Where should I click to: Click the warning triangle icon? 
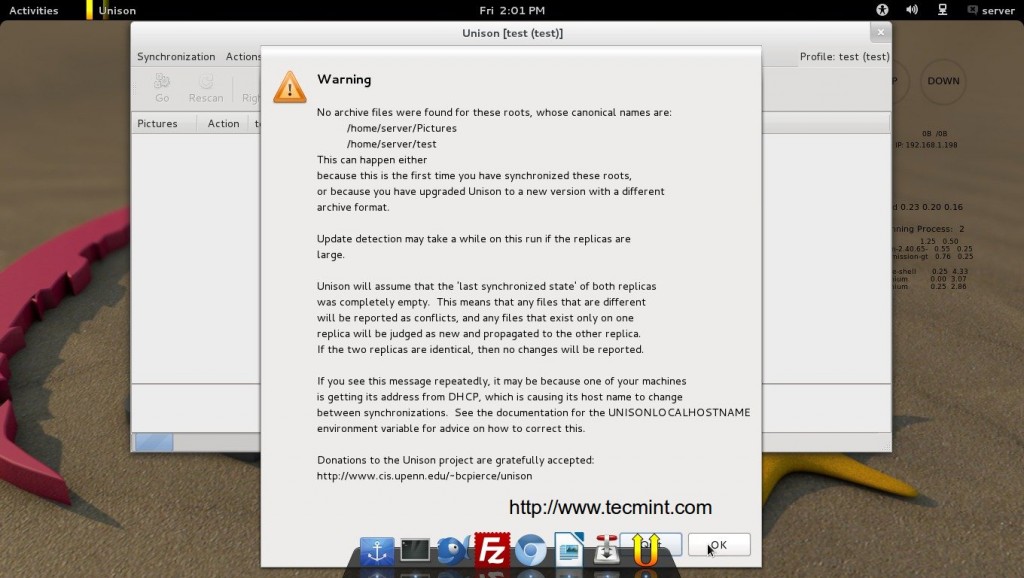(x=289, y=88)
